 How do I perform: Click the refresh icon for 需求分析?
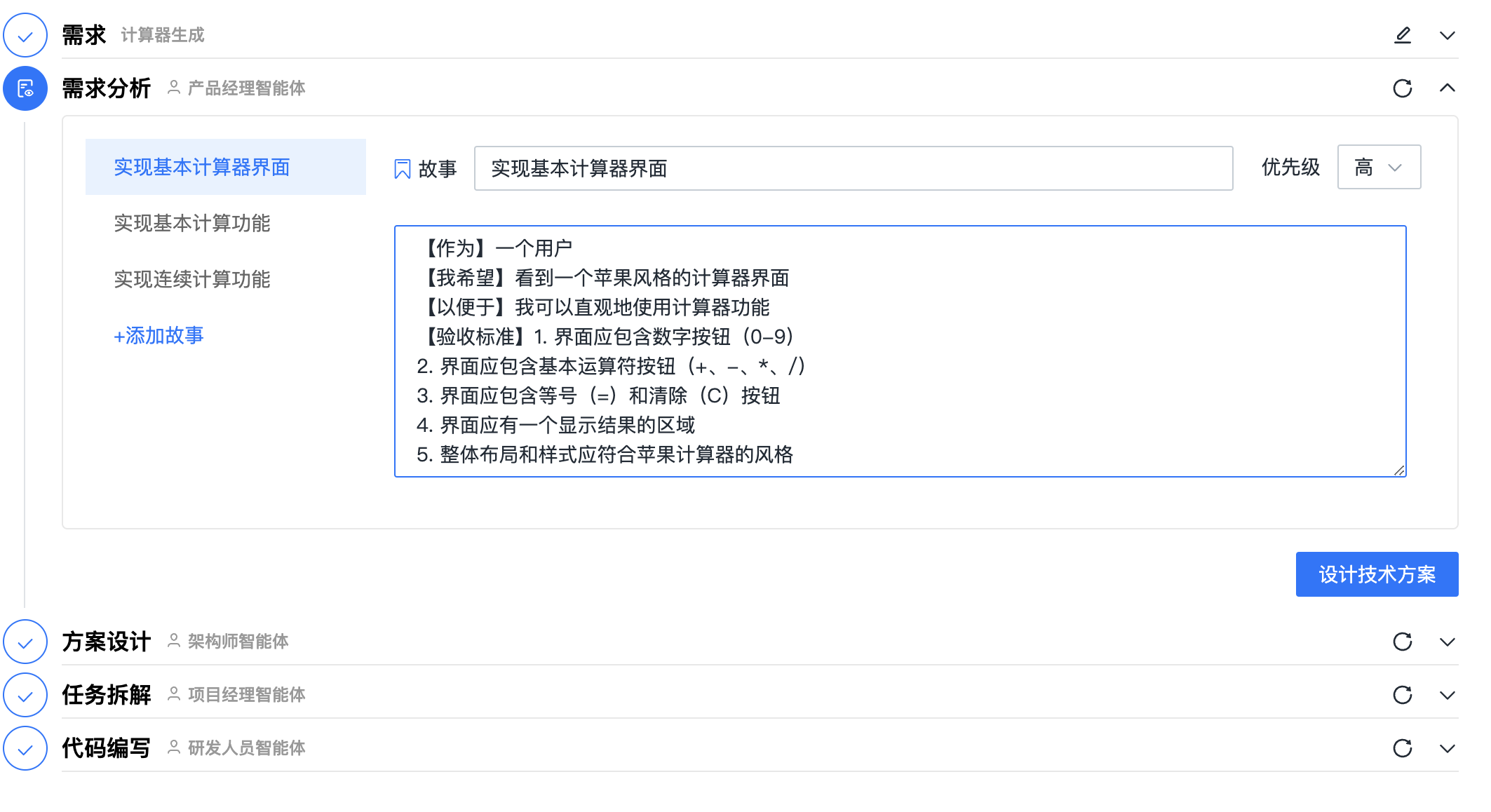[x=1402, y=88]
